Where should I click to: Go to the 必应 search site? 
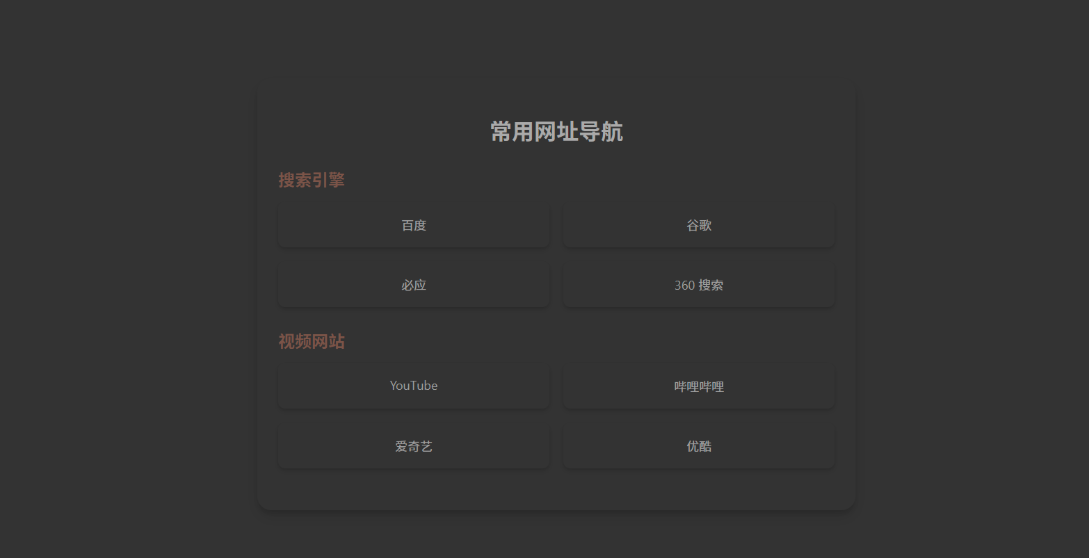tap(413, 285)
